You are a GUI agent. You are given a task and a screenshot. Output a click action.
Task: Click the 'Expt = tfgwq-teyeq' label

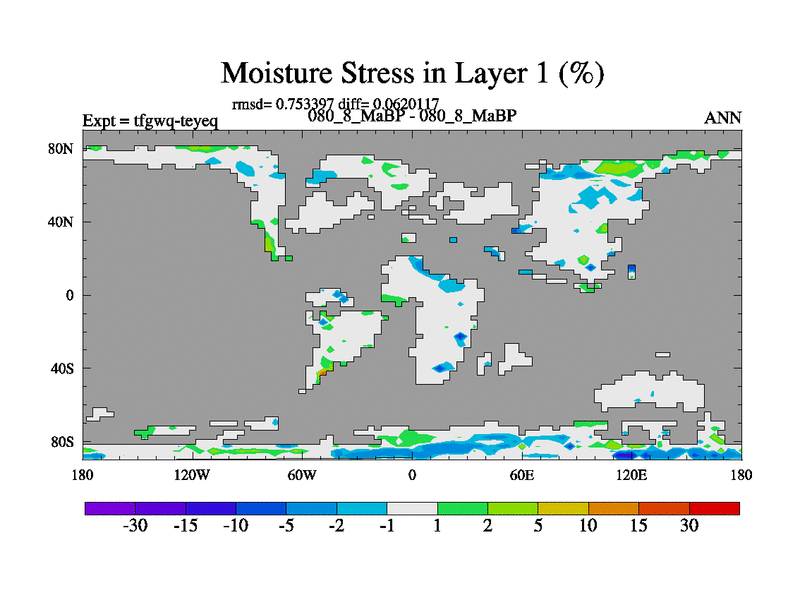click(x=150, y=121)
